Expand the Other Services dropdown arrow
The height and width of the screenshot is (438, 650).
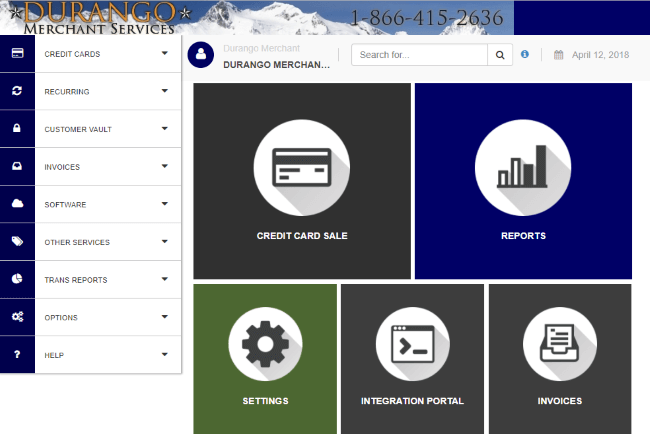point(165,241)
